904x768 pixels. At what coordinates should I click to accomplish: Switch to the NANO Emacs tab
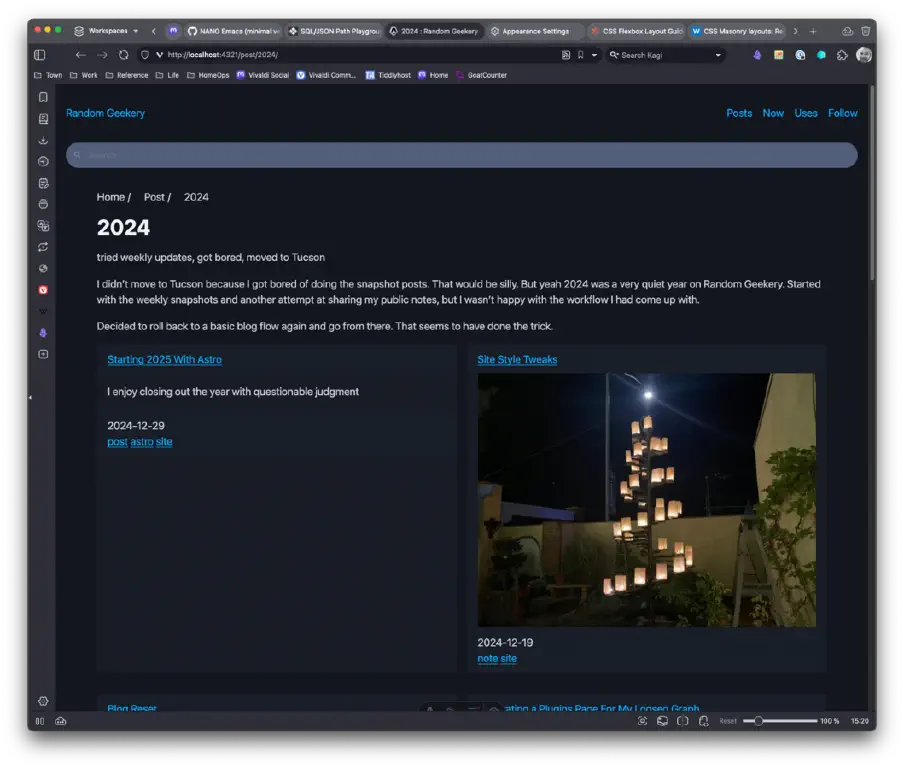click(x=233, y=31)
